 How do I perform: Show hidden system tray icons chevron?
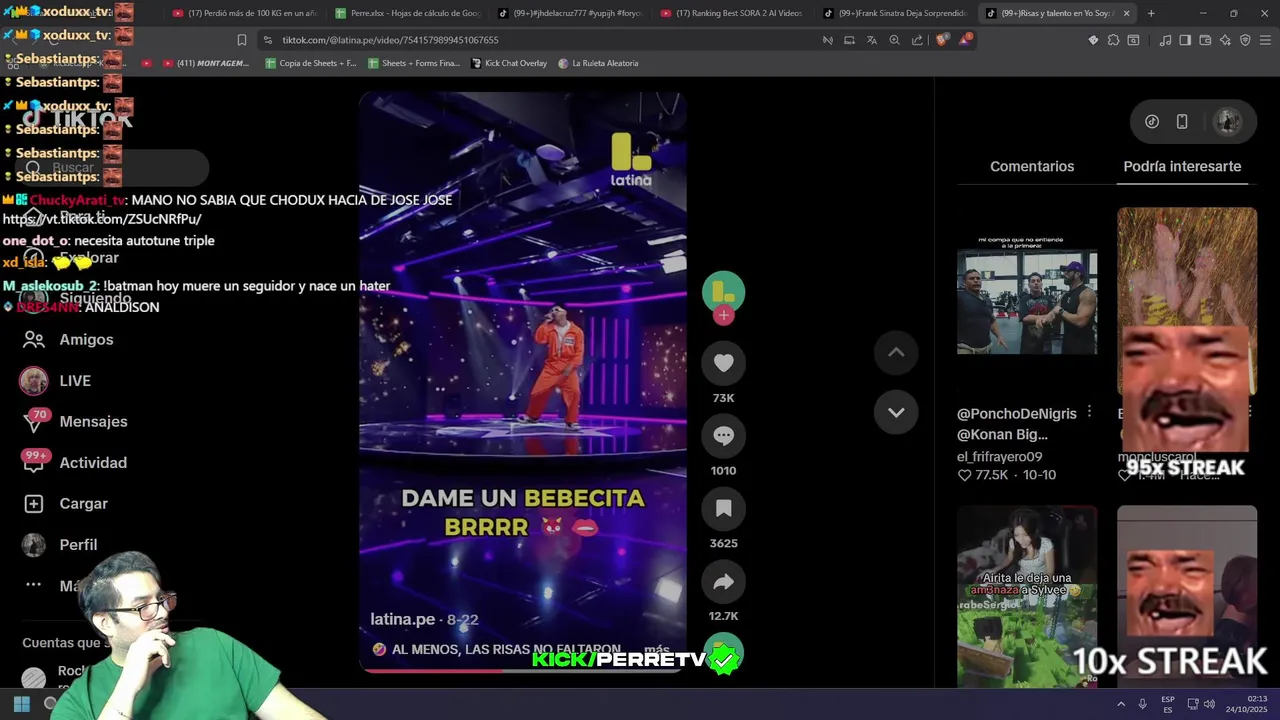coord(1120,704)
